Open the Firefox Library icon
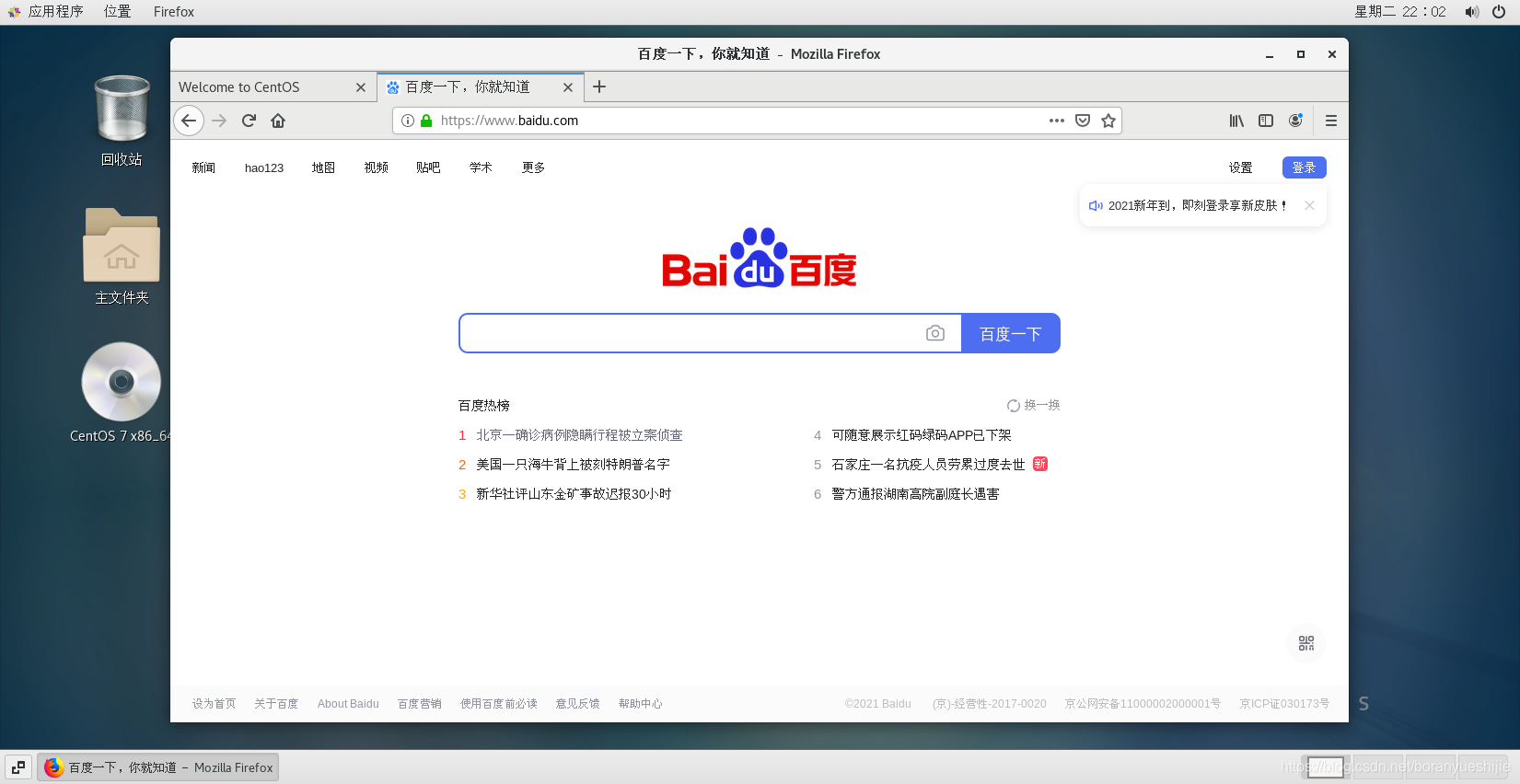The image size is (1520, 784). pyautogui.click(x=1236, y=121)
